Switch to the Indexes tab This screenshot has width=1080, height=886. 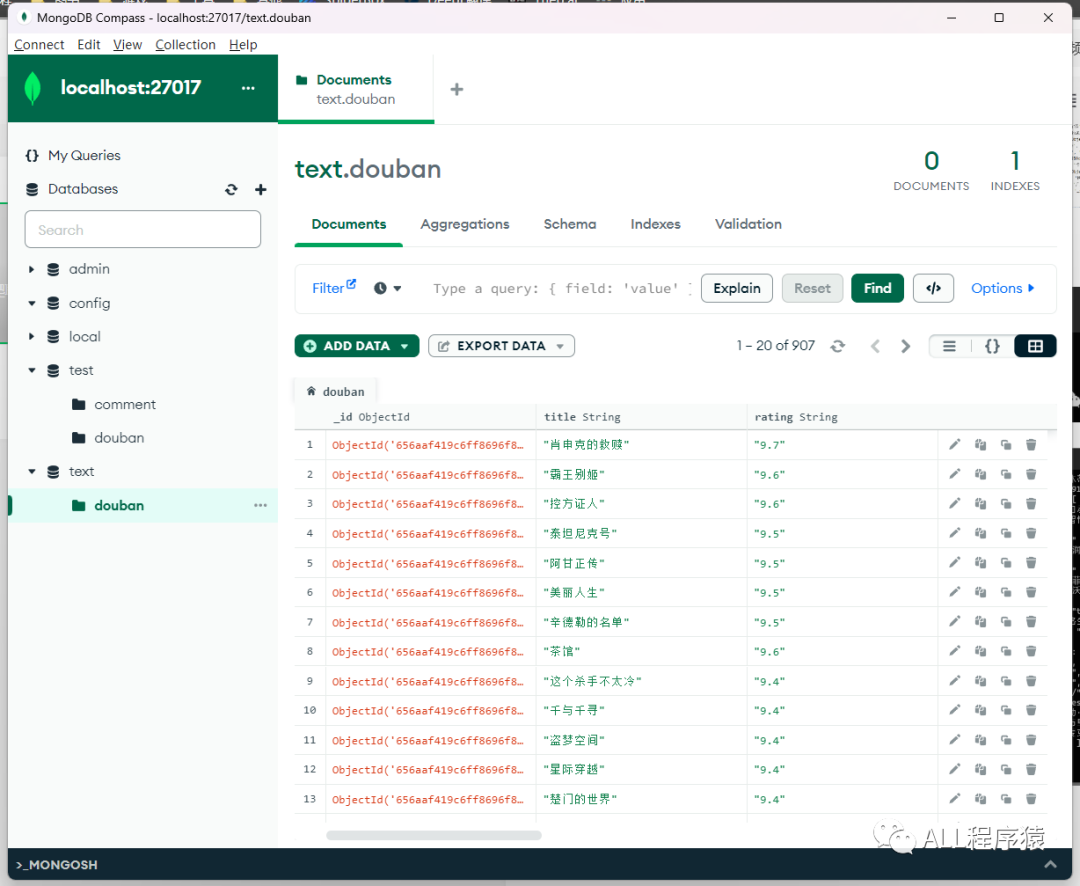(655, 224)
